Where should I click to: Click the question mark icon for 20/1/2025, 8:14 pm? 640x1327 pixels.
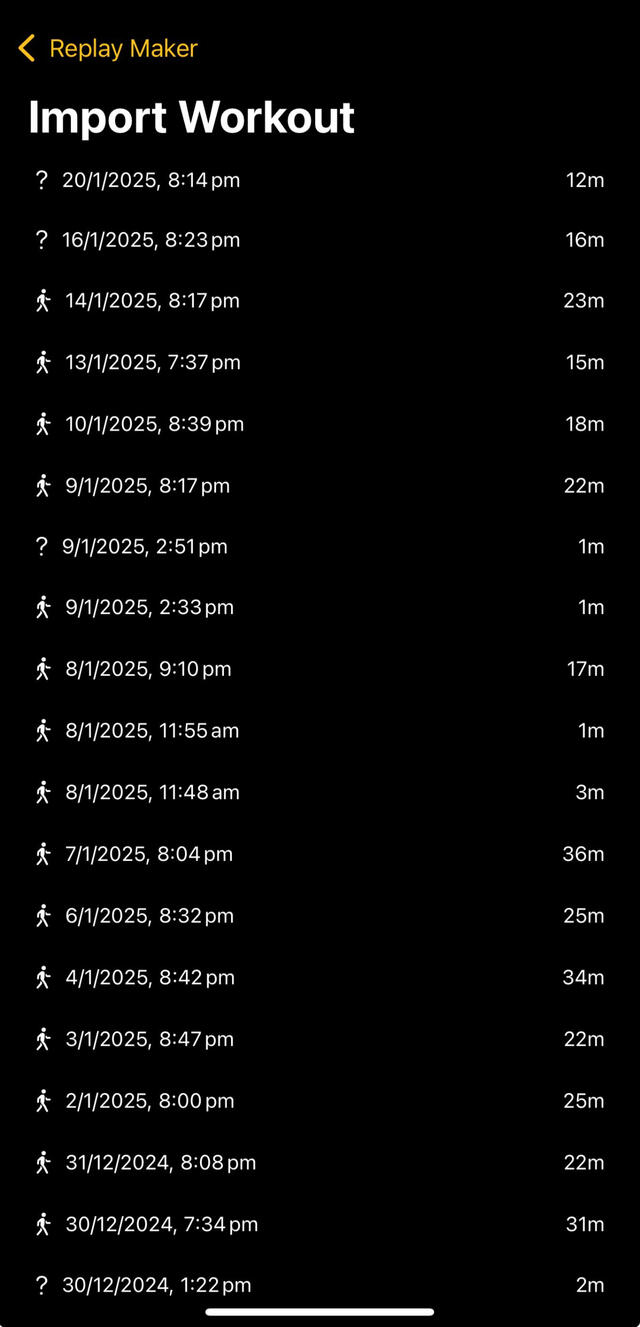[41, 180]
